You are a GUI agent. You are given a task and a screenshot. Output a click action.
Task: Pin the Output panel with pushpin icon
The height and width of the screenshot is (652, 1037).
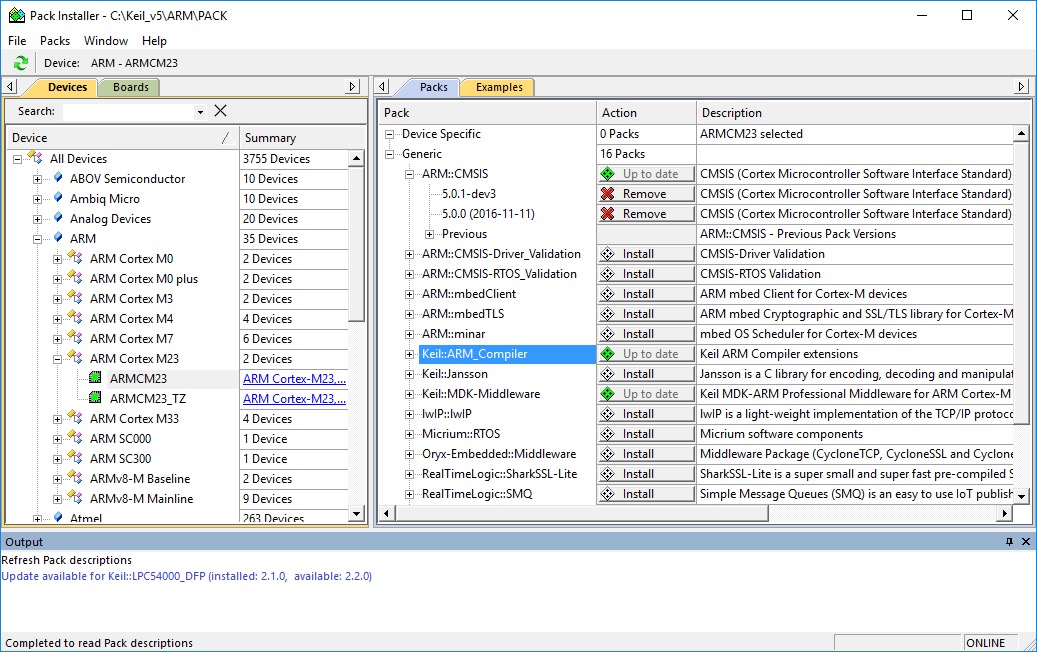(x=1009, y=542)
